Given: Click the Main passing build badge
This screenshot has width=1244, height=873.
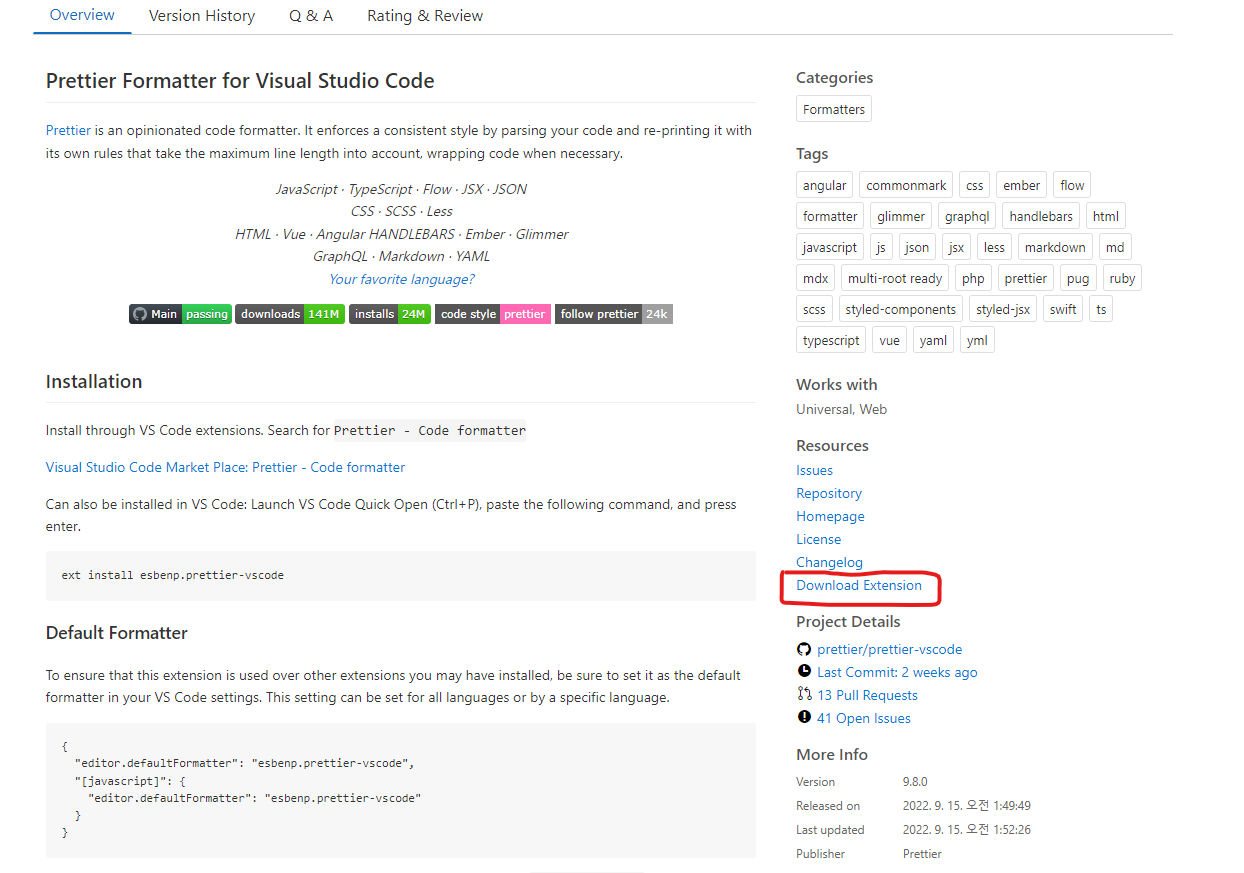Looking at the screenshot, I should click(x=179, y=313).
